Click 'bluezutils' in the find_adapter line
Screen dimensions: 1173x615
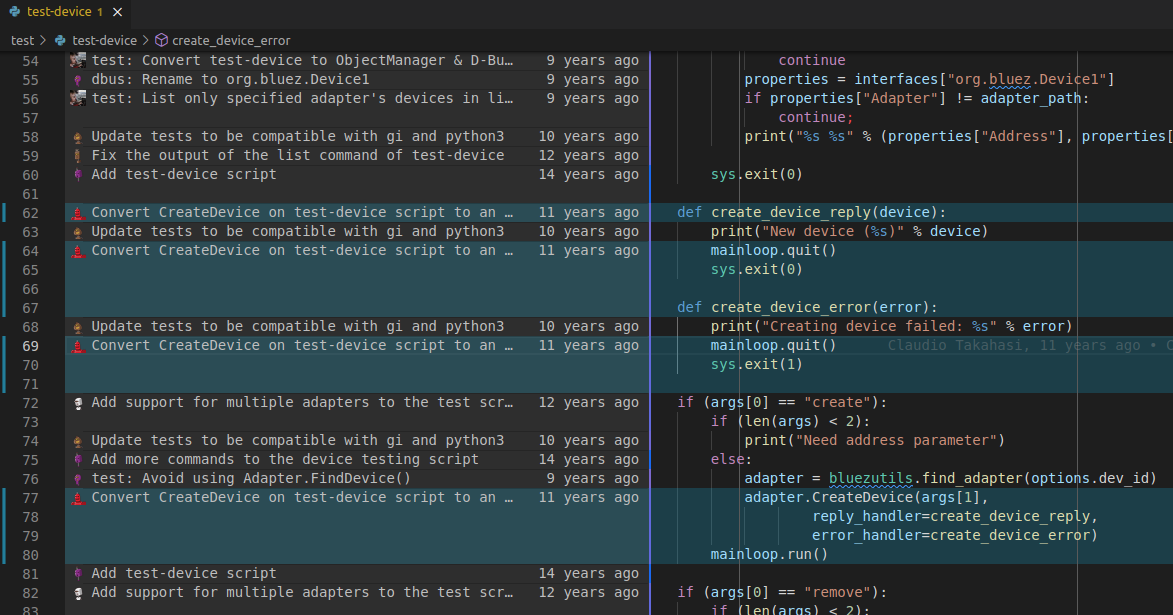[x=871, y=478]
